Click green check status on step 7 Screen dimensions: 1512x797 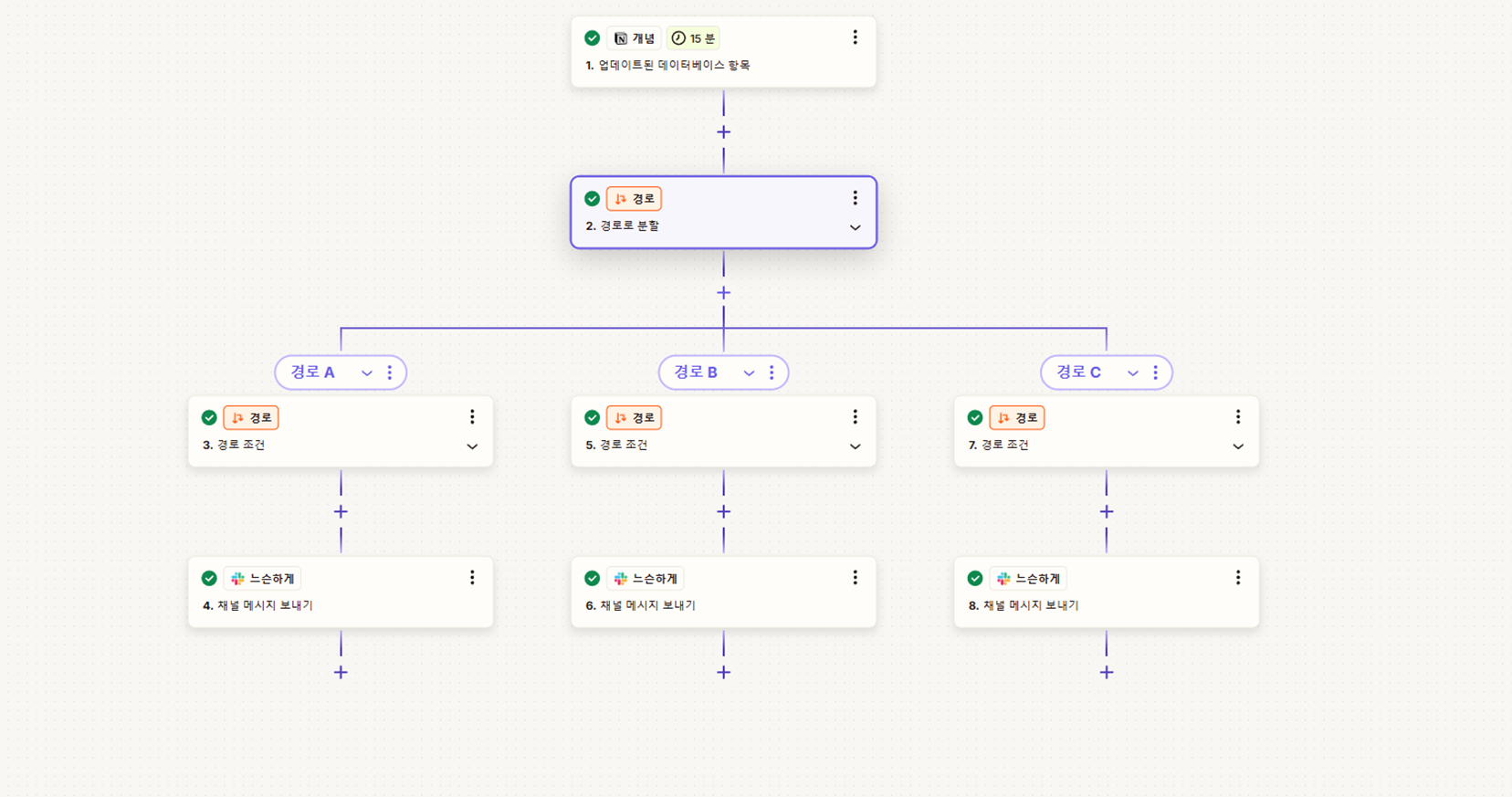click(975, 418)
